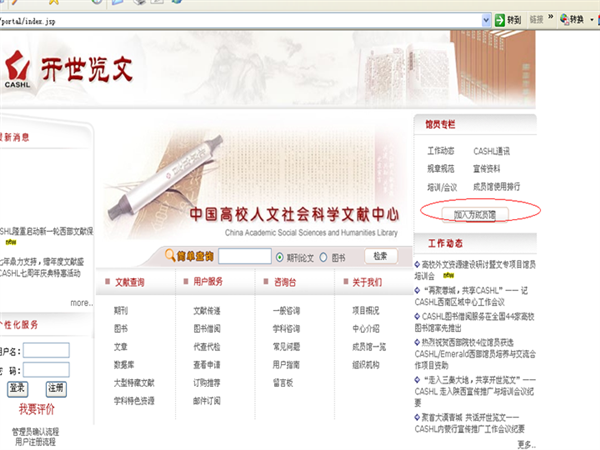Click the 用户服务 section heading
Screen dimensions: 600x450
point(208,282)
